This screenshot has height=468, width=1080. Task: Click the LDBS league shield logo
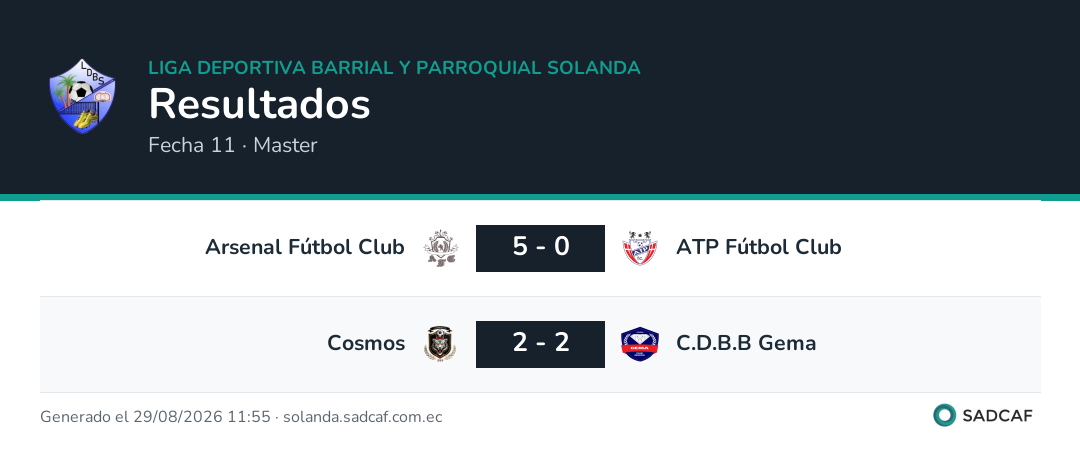[82, 96]
